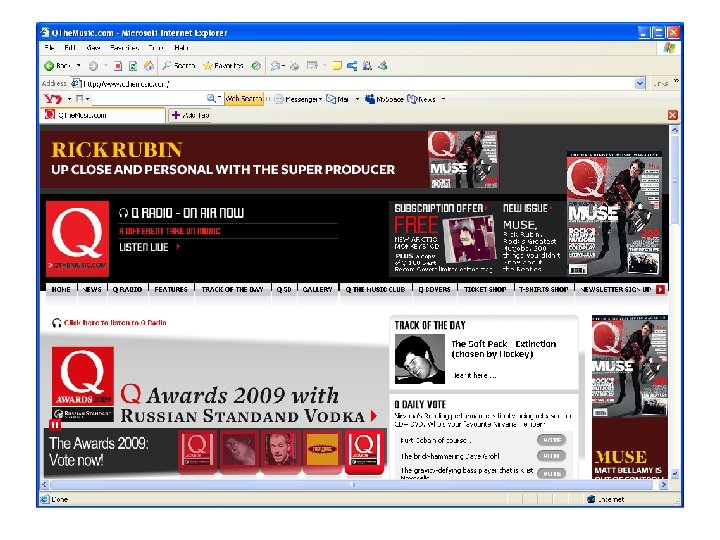Open the magnifier search options dropdown
Screen dimensions: 720x540
[x=219, y=98]
